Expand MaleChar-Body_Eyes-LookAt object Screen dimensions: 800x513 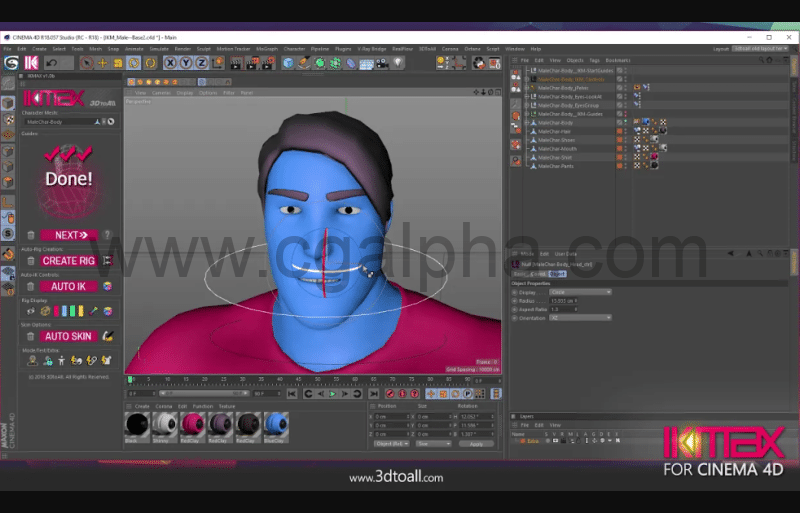[527, 96]
